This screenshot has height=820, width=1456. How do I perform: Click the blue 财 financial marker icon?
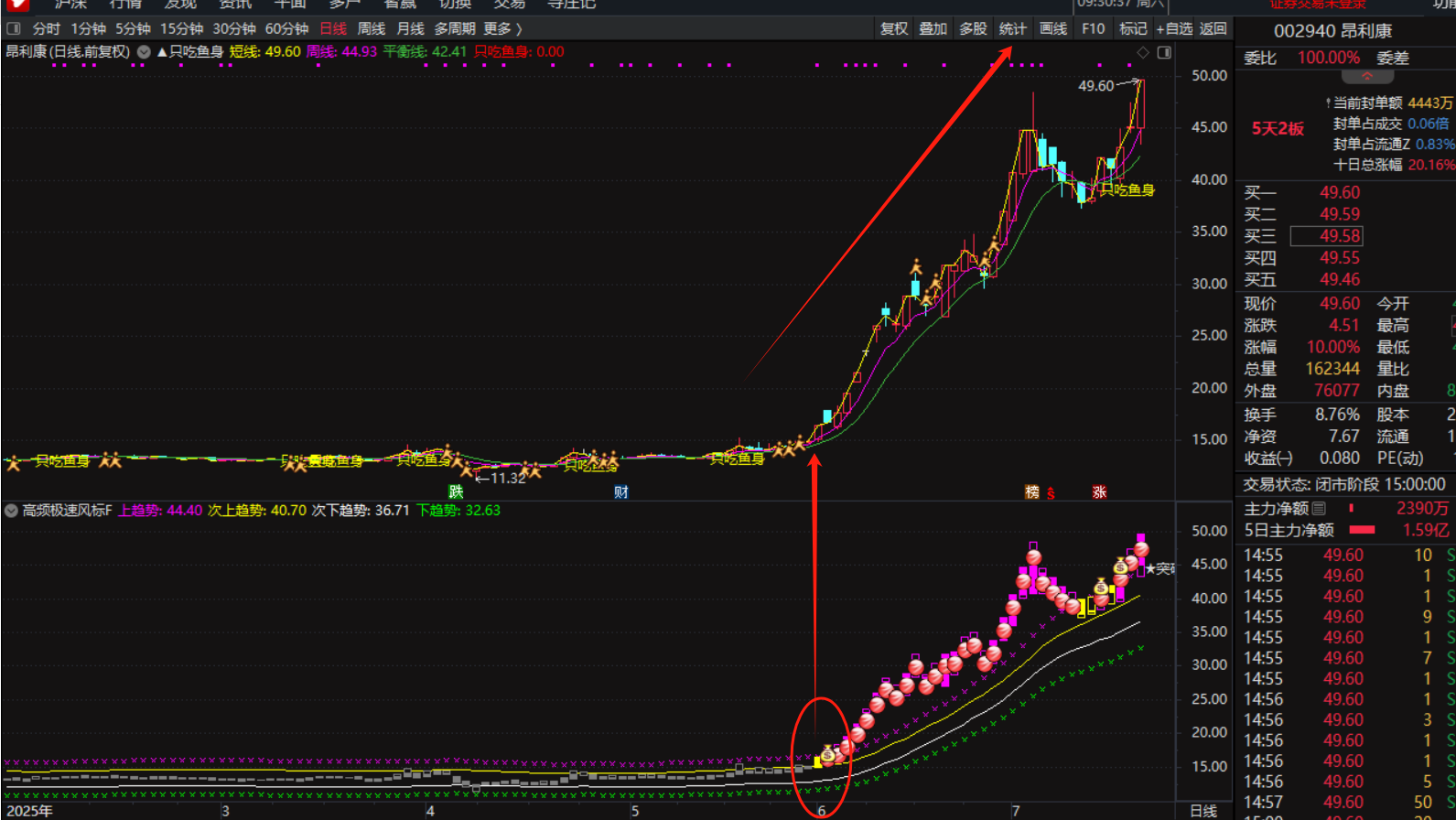621,492
